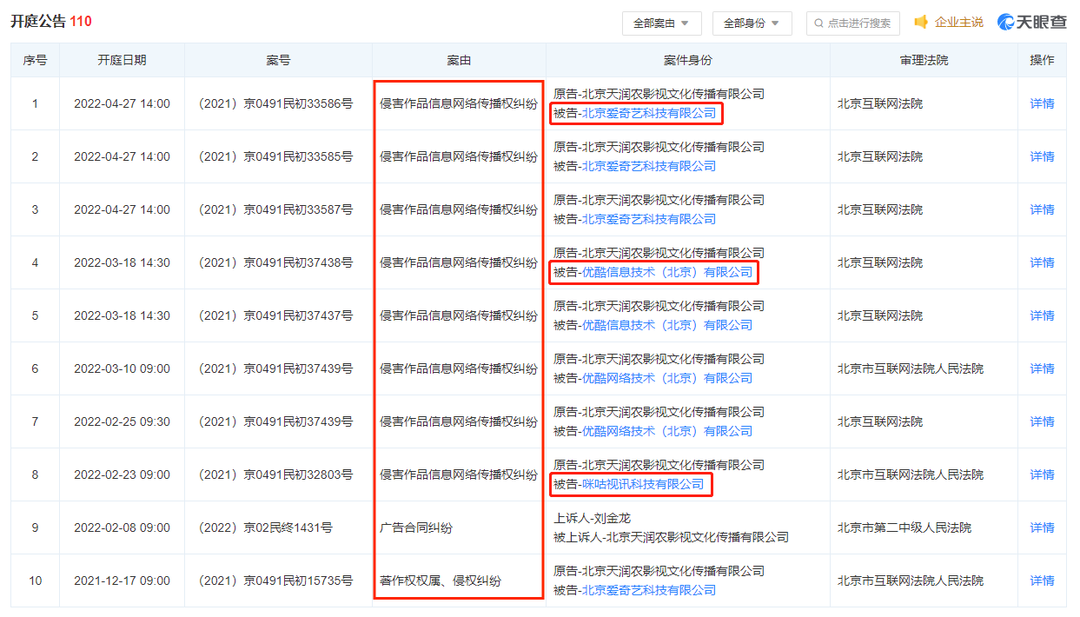Open 优酷信息技术（北京）有限公司 link in row 4

pyautogui.click(x=667, y=272)
